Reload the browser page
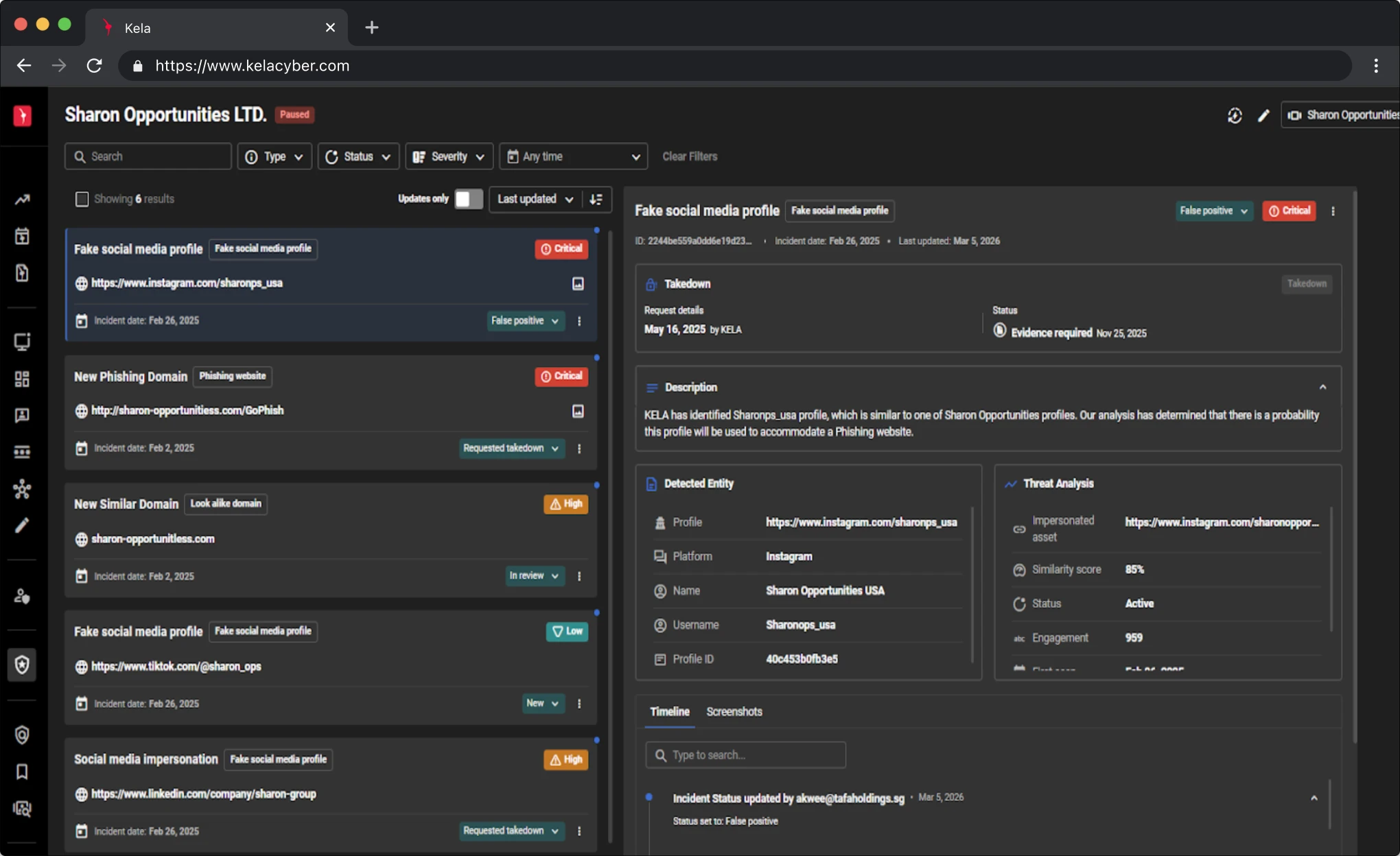The image size is (1400, 856). tap(94, 65)
